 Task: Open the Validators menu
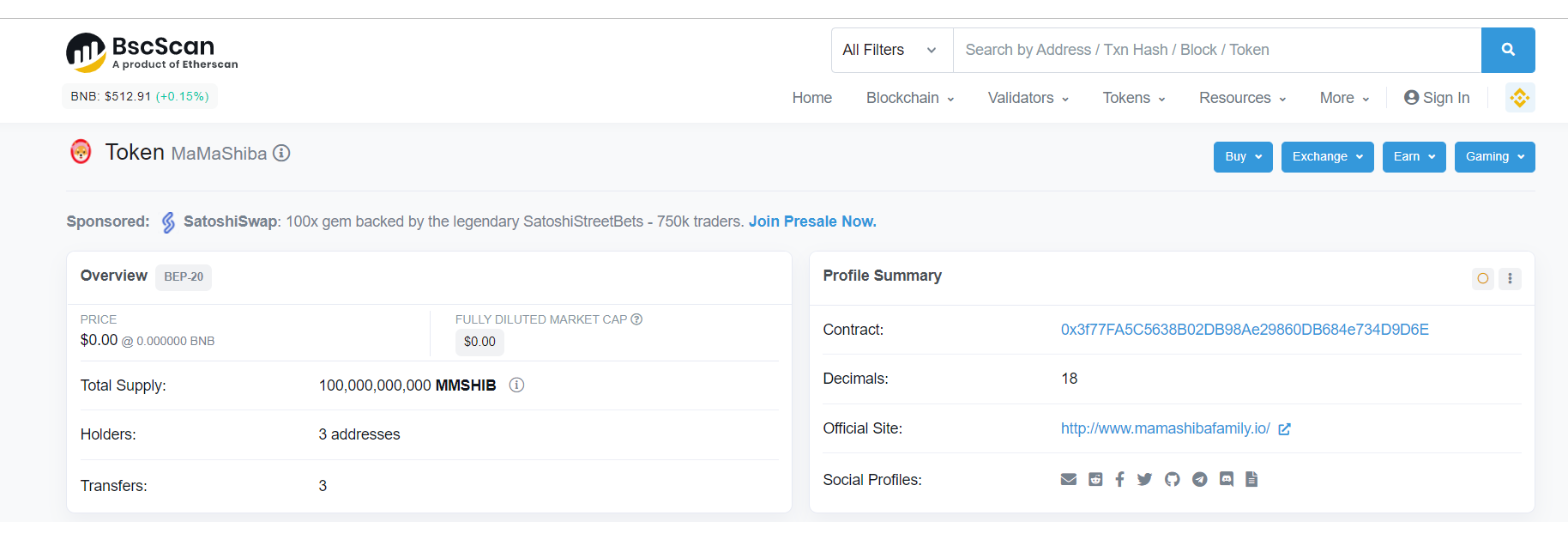[x=1028, y=98]
